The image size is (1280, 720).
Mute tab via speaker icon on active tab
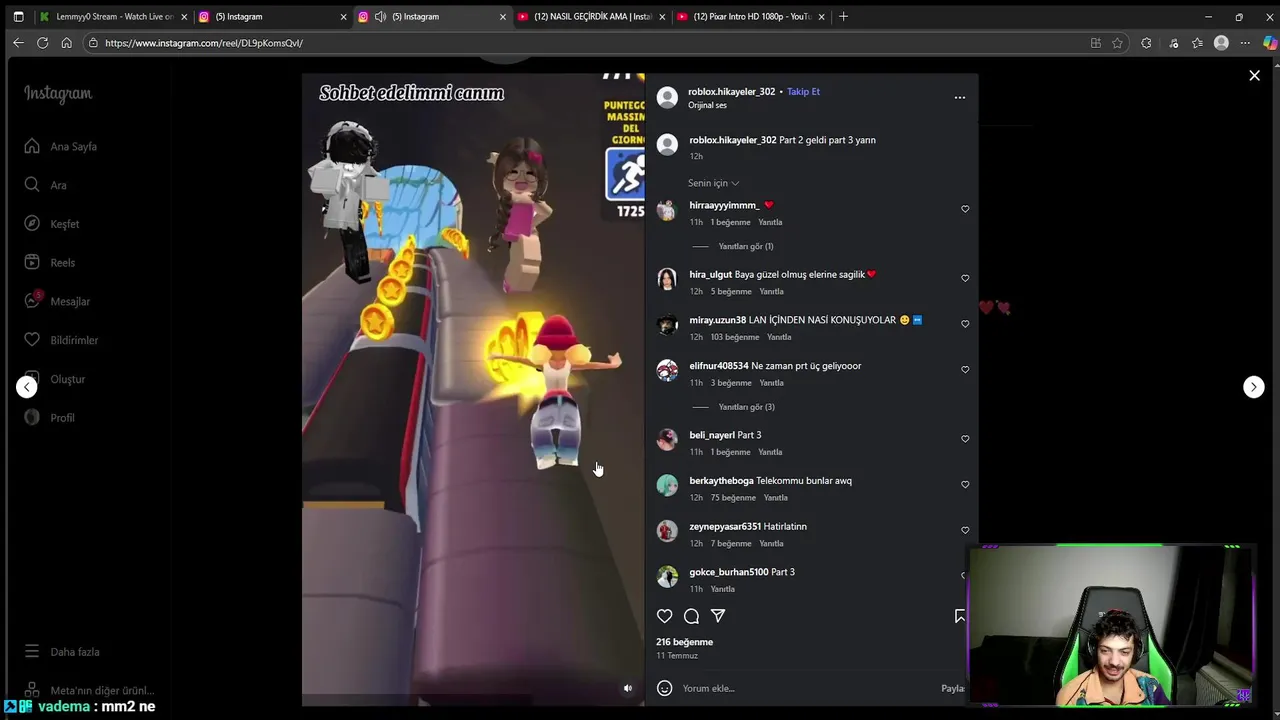(x=381, y=17)
